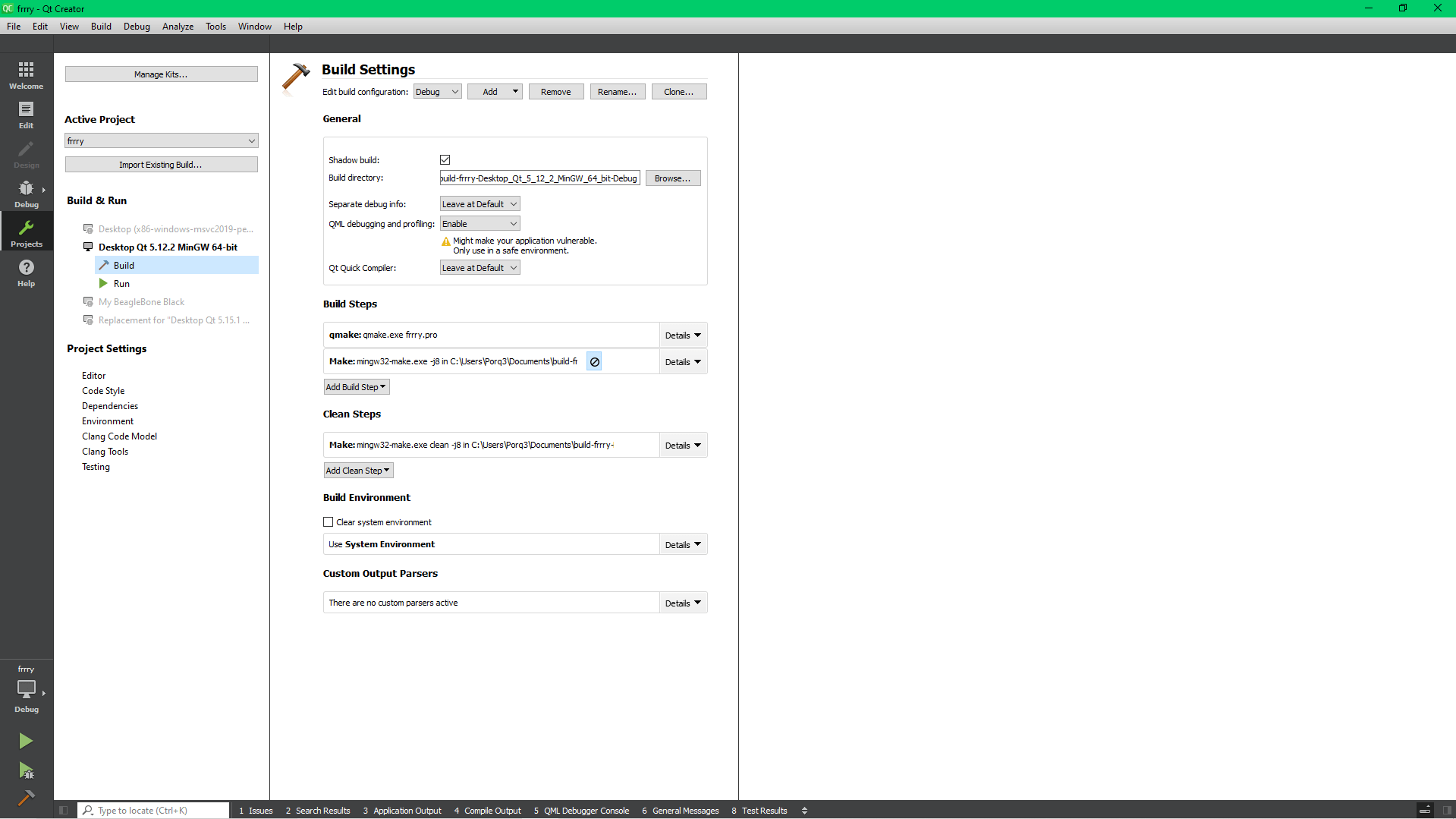The image size is (1456, 819).
Task: Click the disable Make step icon
Action: 595,362
